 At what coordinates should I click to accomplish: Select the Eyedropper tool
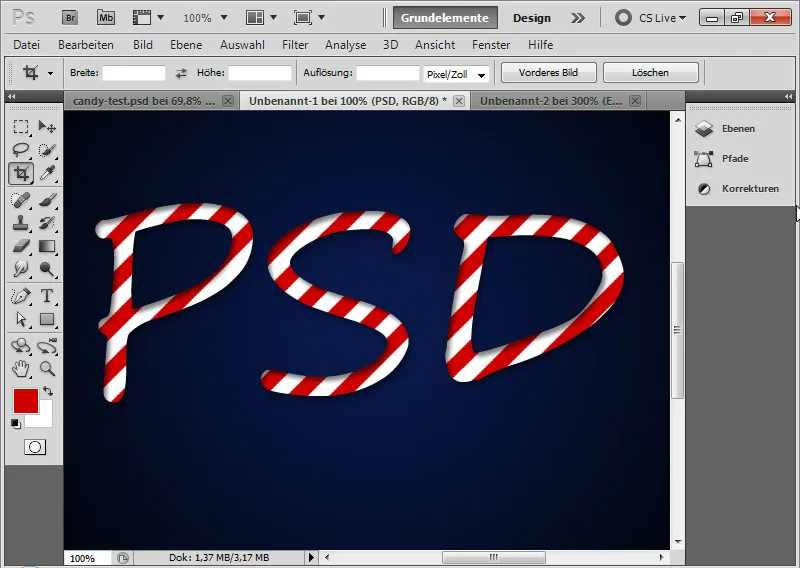tap(47, 174)
